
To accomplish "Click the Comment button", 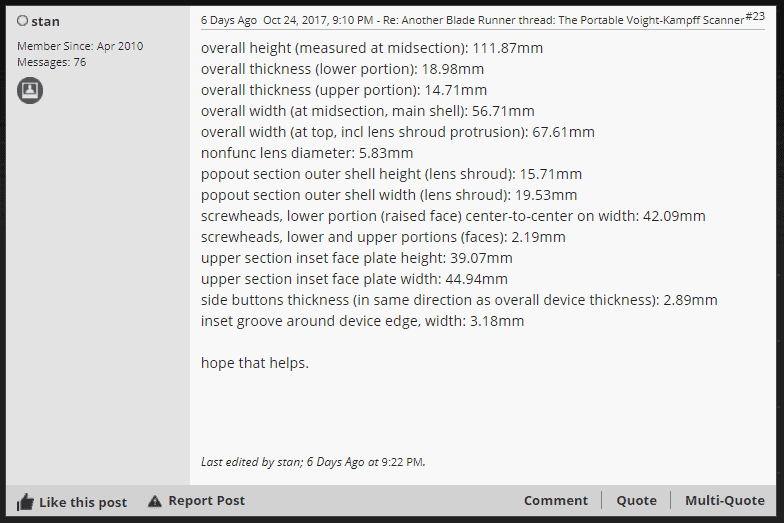I will pyautogui.click(x=555, y=501).
